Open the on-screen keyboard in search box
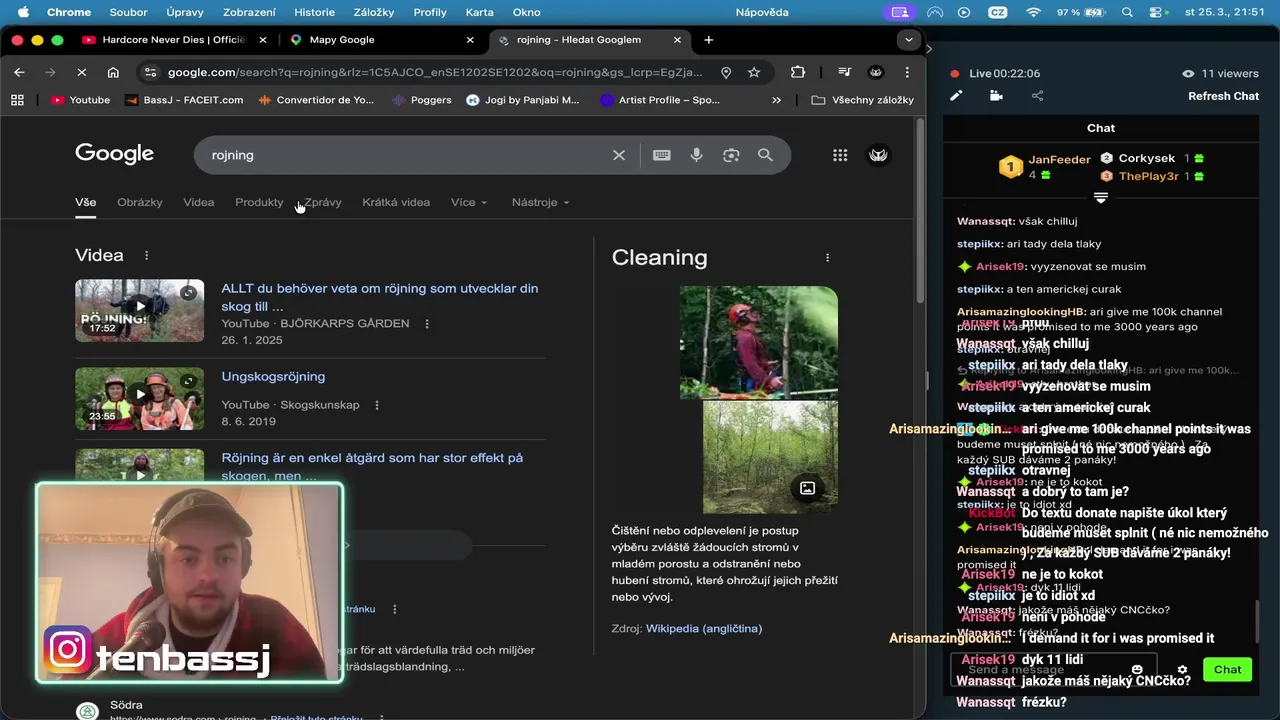 point(662,155)
